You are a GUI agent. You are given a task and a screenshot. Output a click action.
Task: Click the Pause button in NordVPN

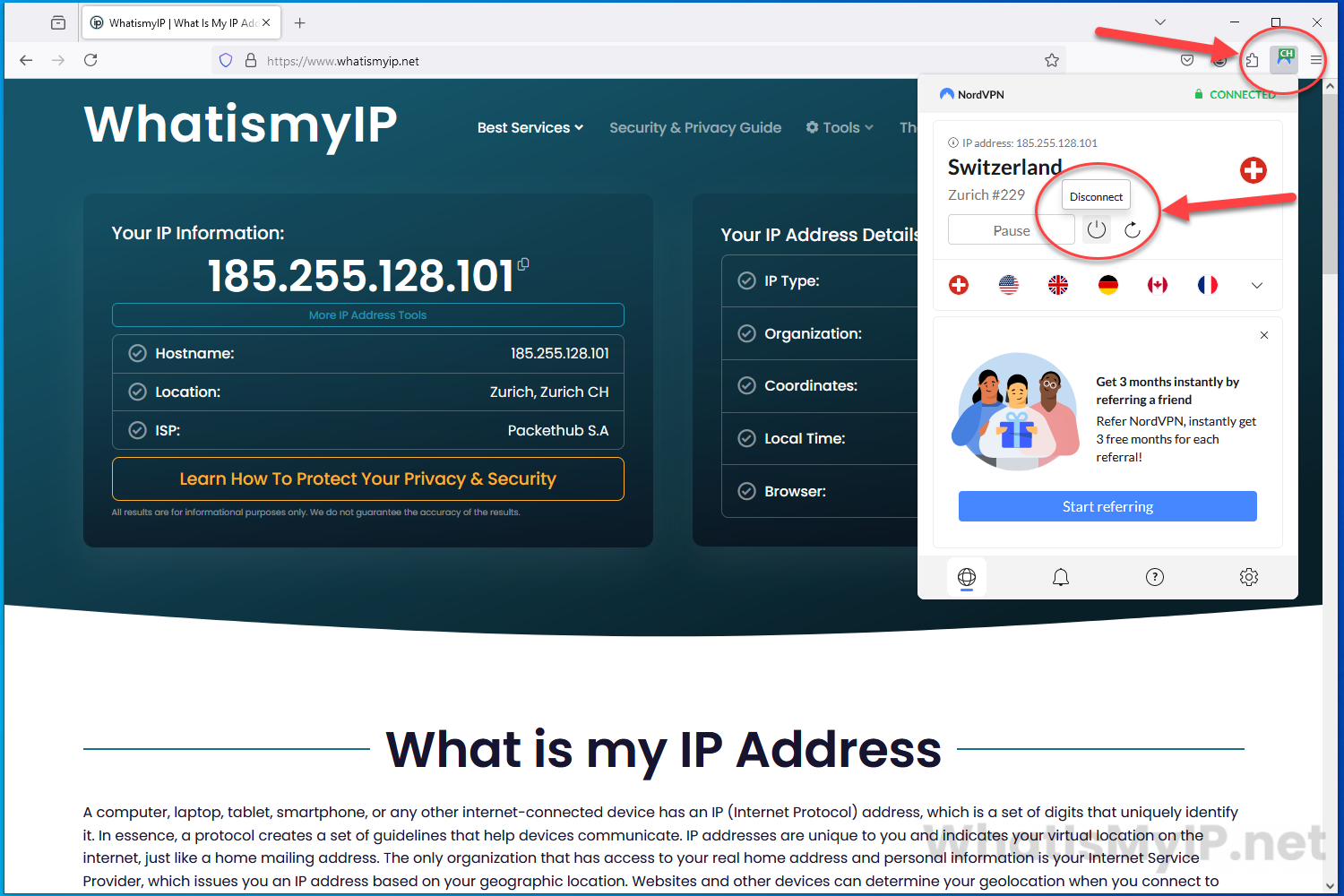(x=1012, y=230)
